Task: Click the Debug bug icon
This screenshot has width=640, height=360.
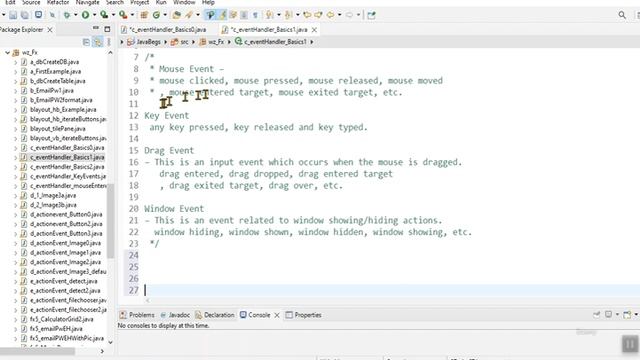Action: tap(67, 15)
